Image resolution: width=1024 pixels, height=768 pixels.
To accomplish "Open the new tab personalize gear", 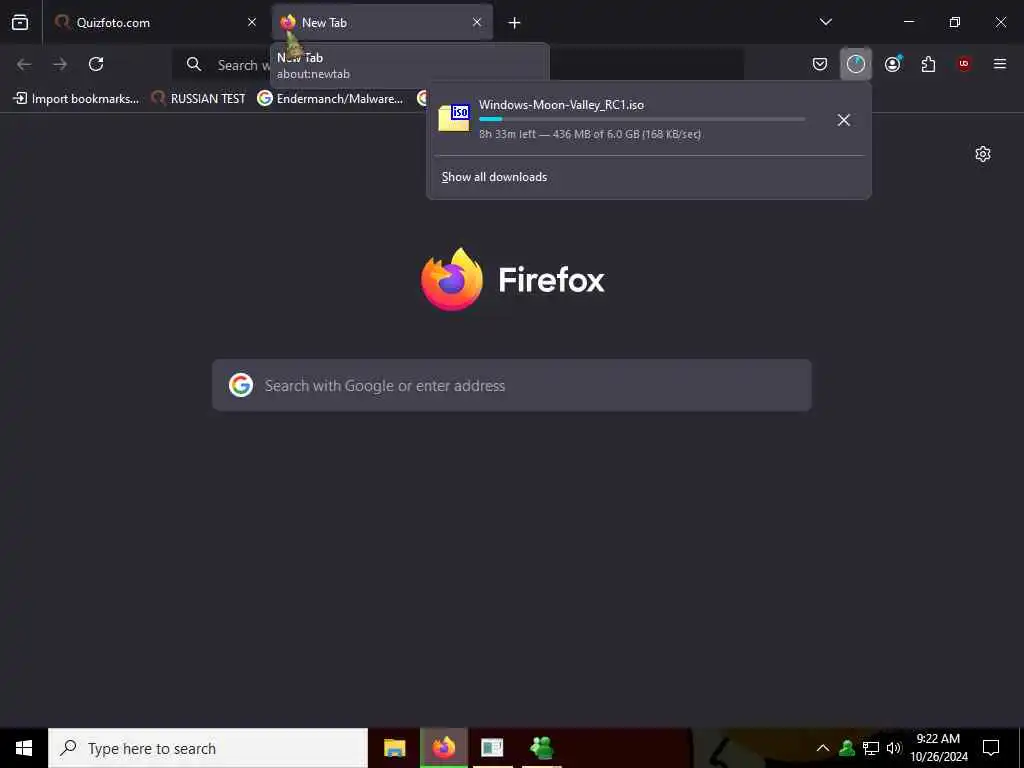I will click(x=982, y=154).
